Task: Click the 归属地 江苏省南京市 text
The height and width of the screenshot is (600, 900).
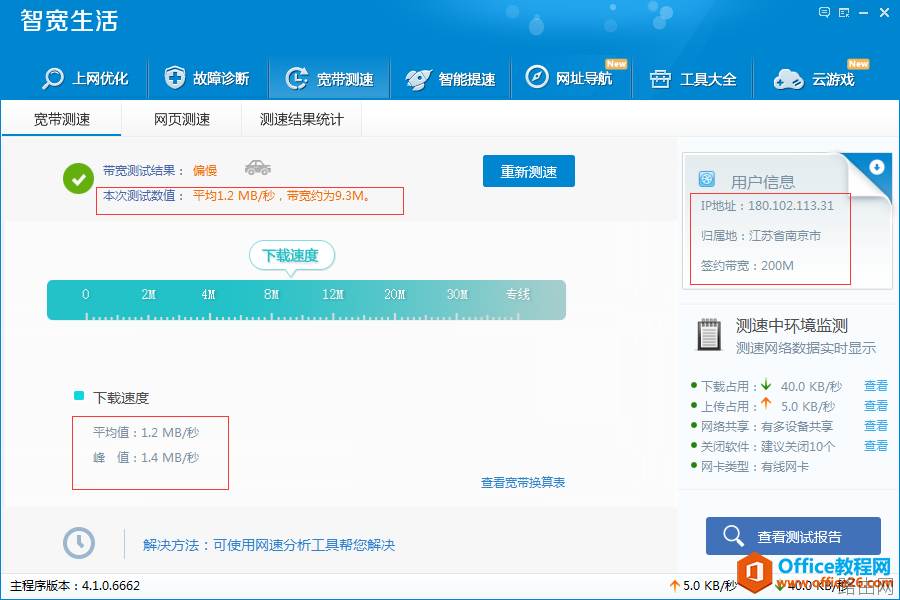Action: (x=761, y=235)
